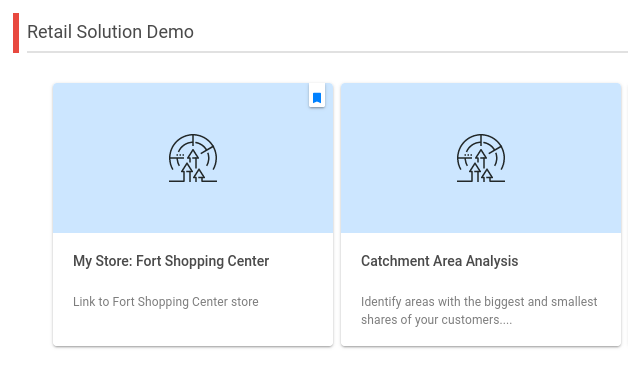Click the word Demo in section heading
Viewport: 628px width, 376px height.
coord(170,32)
